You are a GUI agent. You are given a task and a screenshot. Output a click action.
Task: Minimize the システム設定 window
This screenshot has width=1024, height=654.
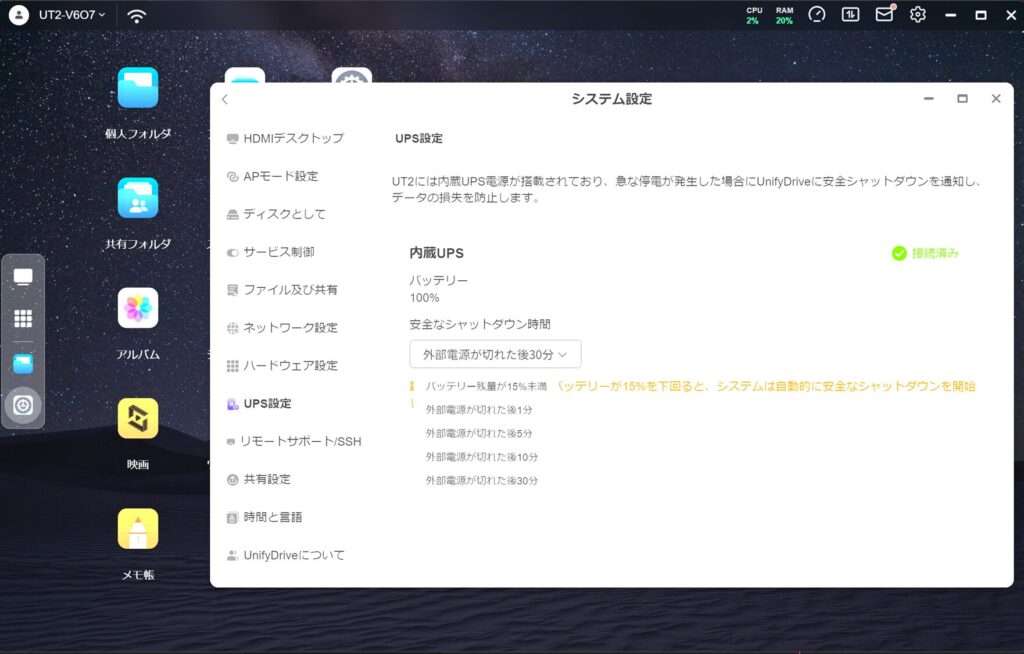[x=929, y=99]
